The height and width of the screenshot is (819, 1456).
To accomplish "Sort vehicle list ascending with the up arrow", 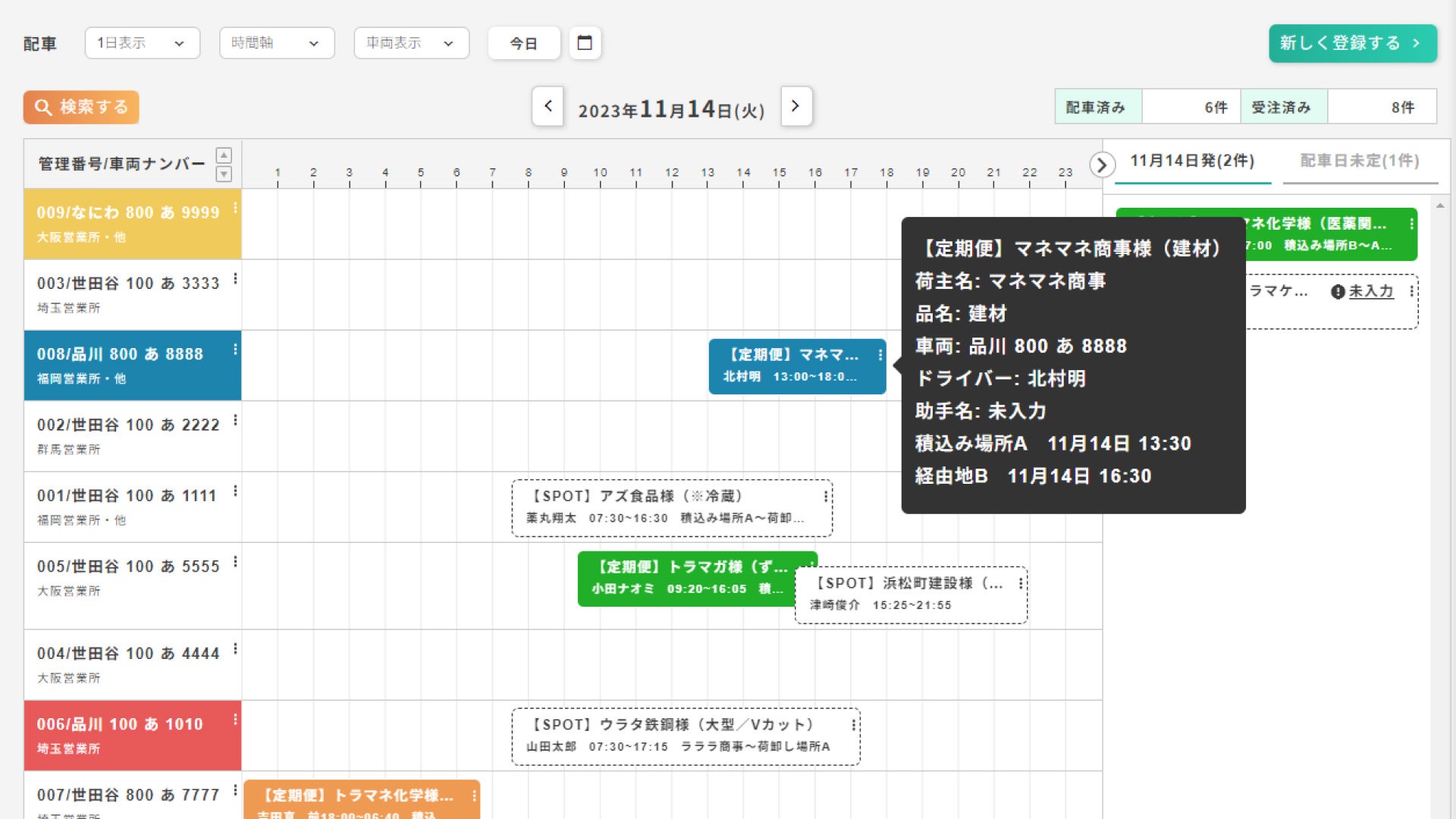I will 224,153.
